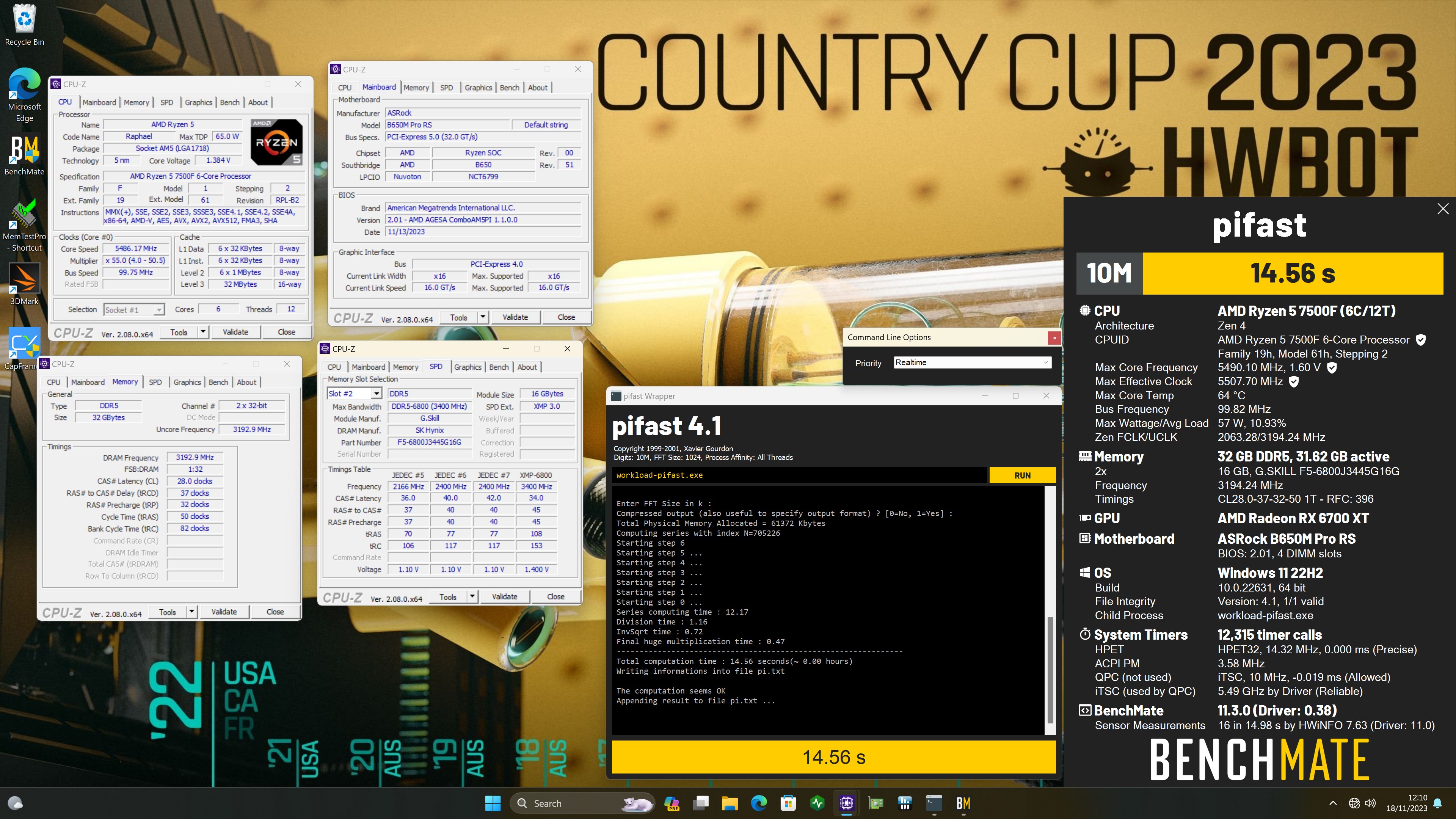This screenshot has height=819, width=1456.
Task: Expand Tools arrow in CPU-Z SPD window
Action: [x=472, y=596]
